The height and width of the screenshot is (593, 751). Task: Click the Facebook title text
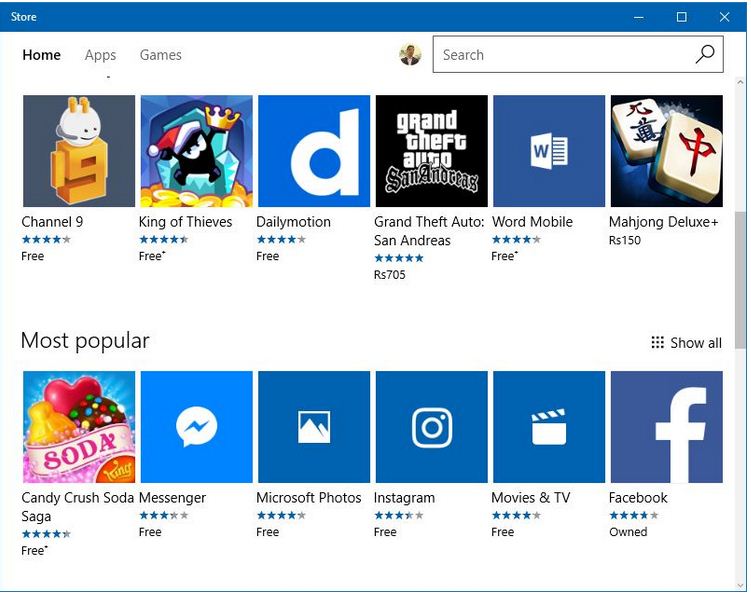click(638, 498)
